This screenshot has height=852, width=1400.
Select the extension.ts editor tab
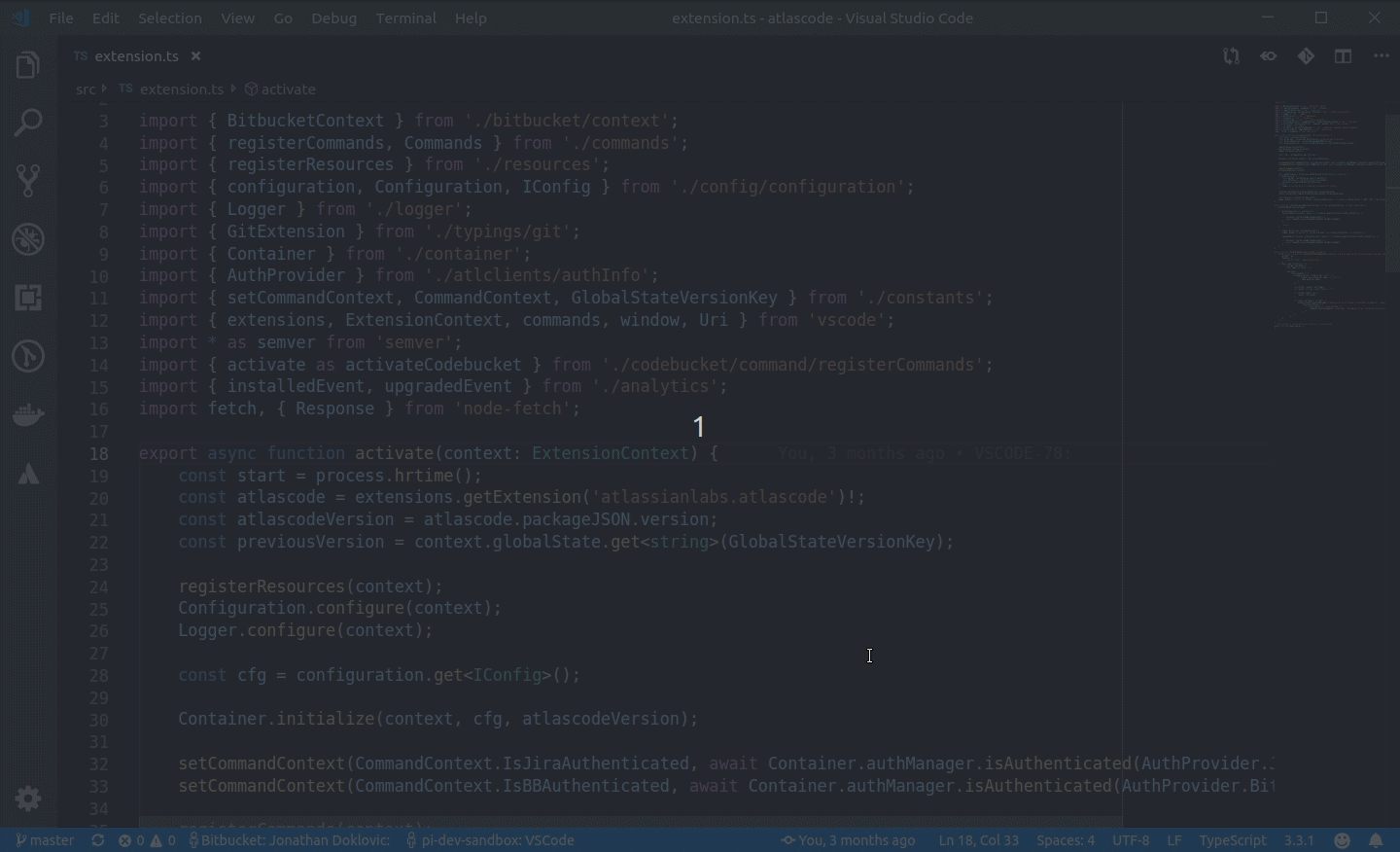coord(136,55)
